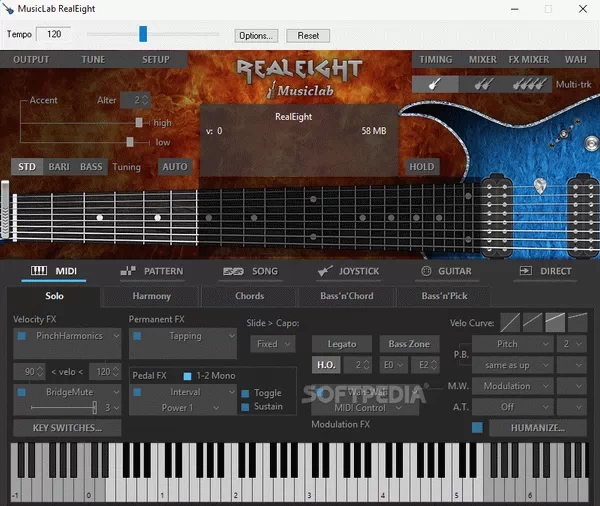Viewport: 600px width, 506px height.
Task: Toggle the Tapping Permanent FX checkbox
Action: (x=137, y=336)
